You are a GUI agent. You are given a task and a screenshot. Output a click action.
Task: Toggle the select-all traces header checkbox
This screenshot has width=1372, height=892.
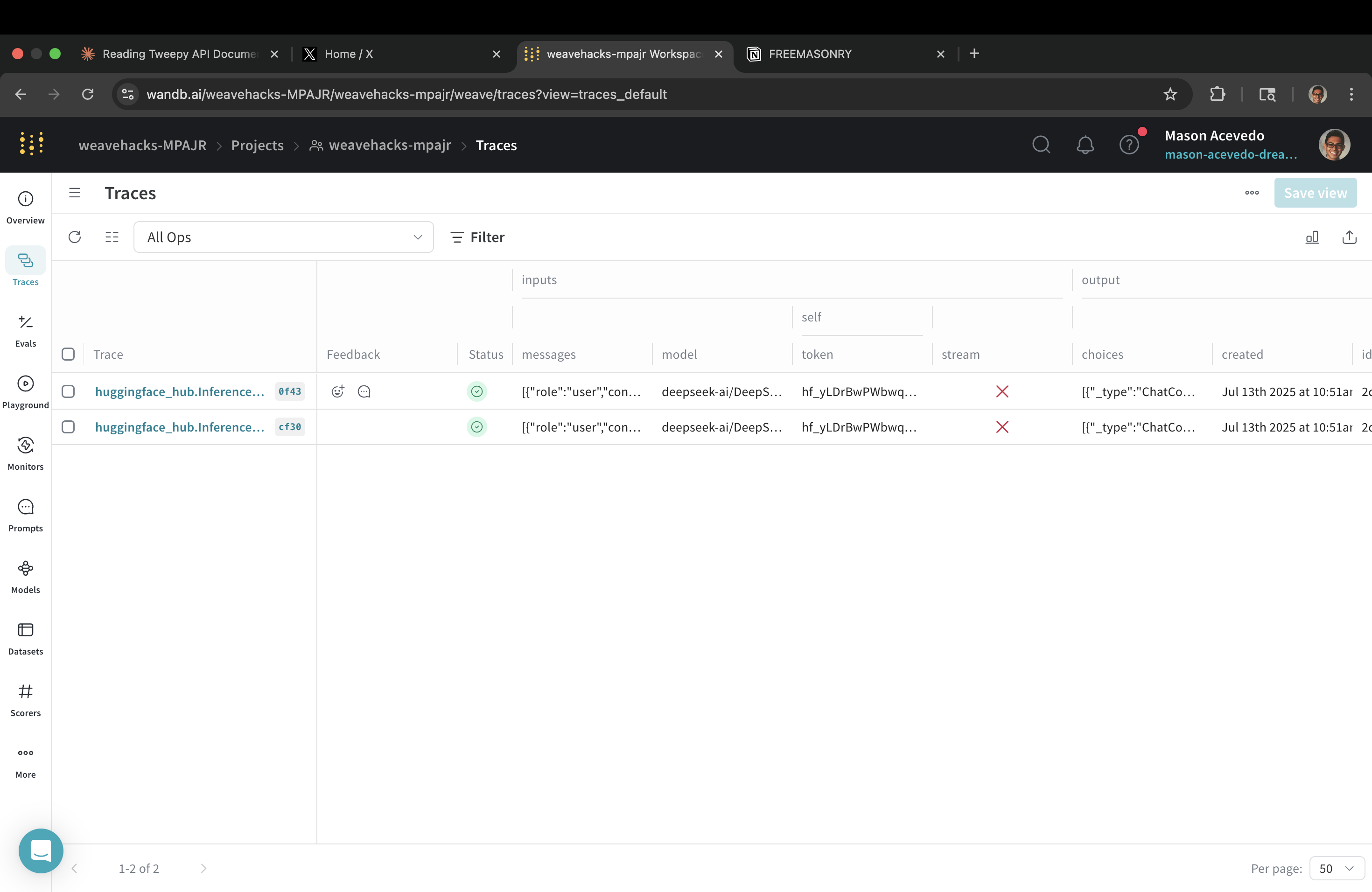pyautogui.click(x=68, y=355)
